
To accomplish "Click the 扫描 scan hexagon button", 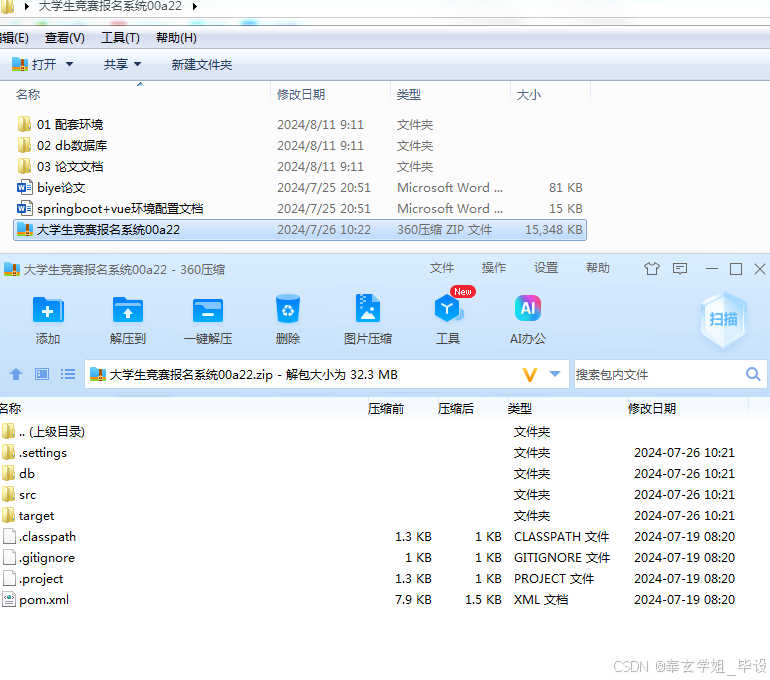I will tap(723, 320).
